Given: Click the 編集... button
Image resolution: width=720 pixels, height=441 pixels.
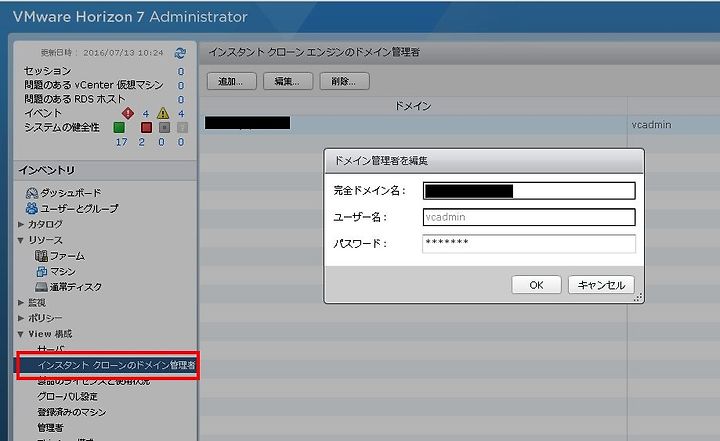Looking at the screenshot, I should coord(287,81).
